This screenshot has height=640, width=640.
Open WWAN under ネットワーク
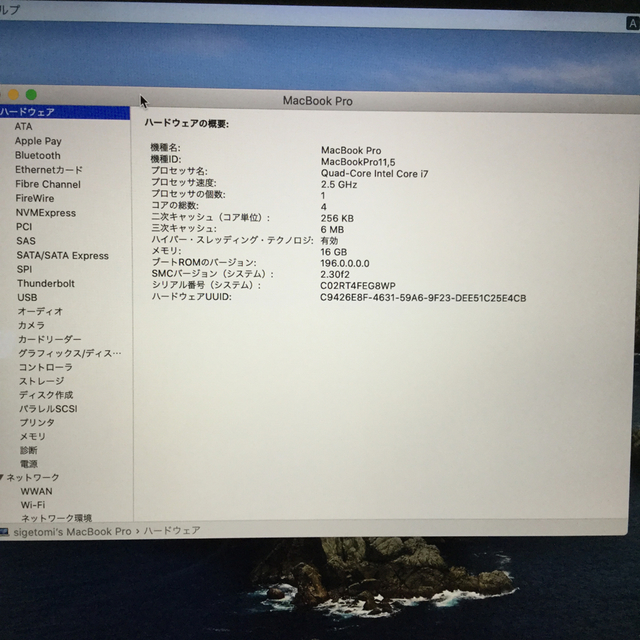(36, 491)
